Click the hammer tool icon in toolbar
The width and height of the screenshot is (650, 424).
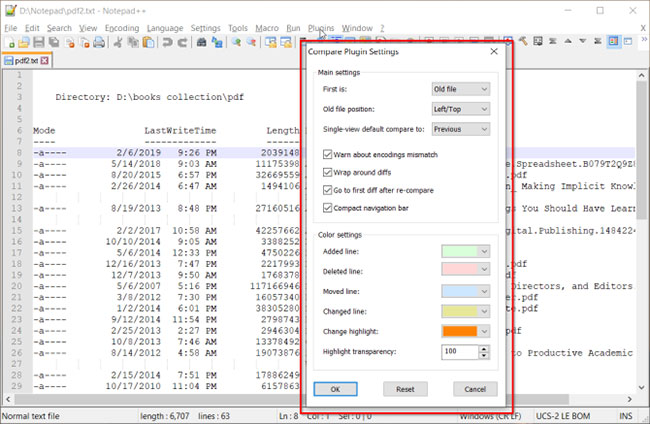click(x=523, y=41)
